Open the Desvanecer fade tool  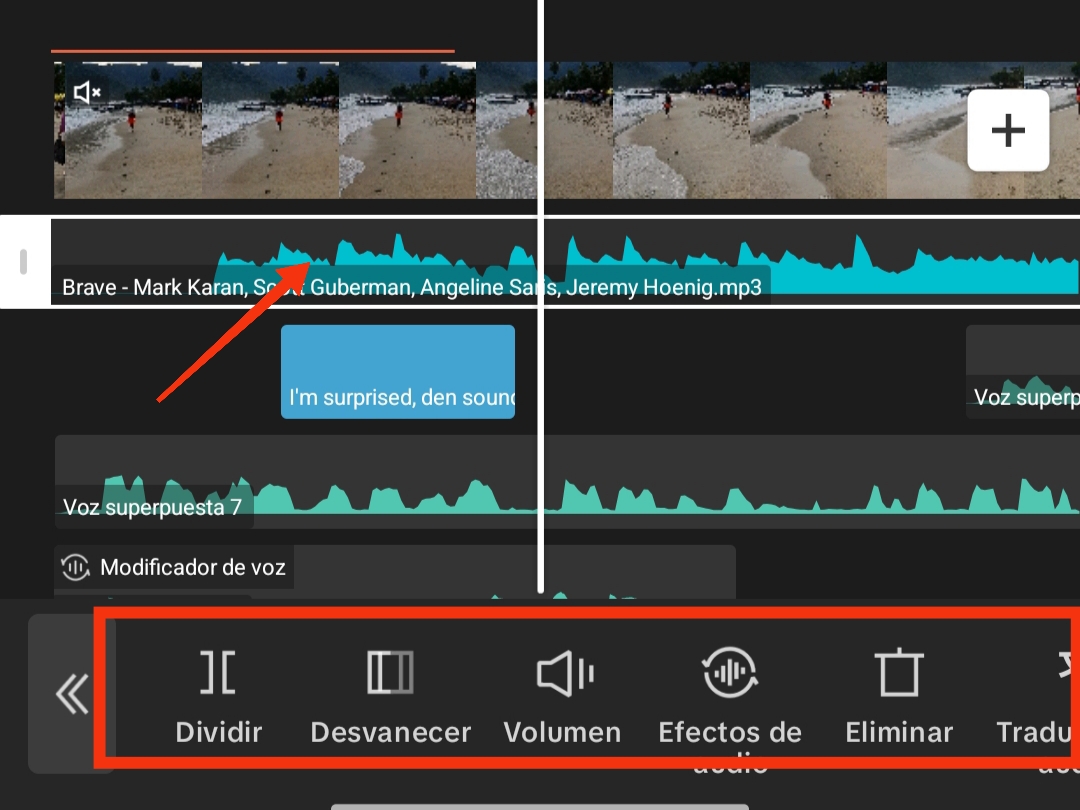390,672
